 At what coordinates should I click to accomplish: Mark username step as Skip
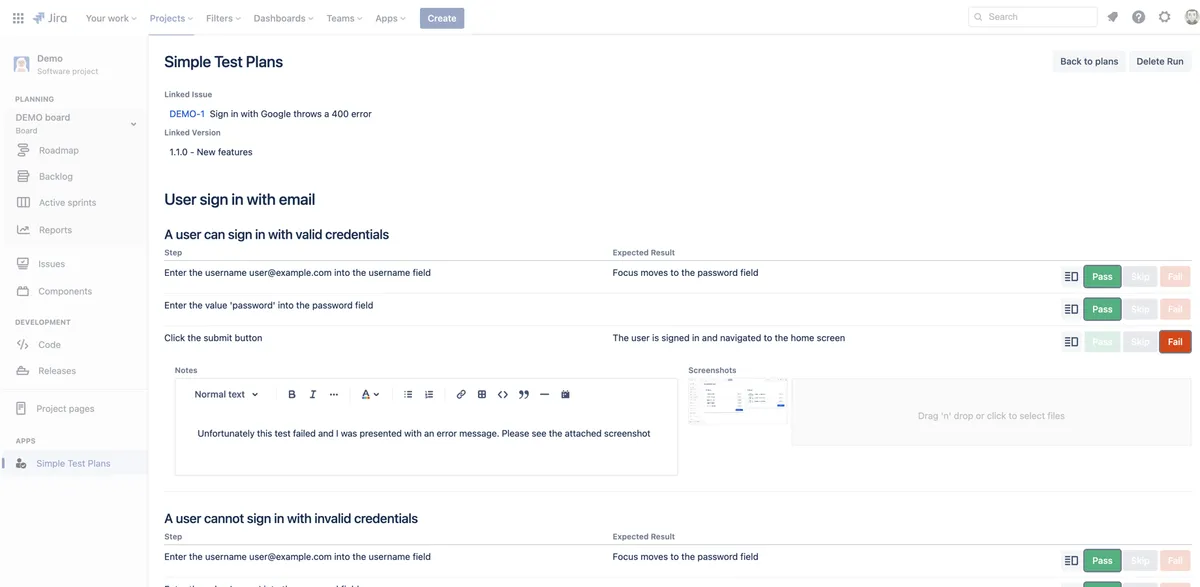pyautogui.click(x=1140, y=276)
